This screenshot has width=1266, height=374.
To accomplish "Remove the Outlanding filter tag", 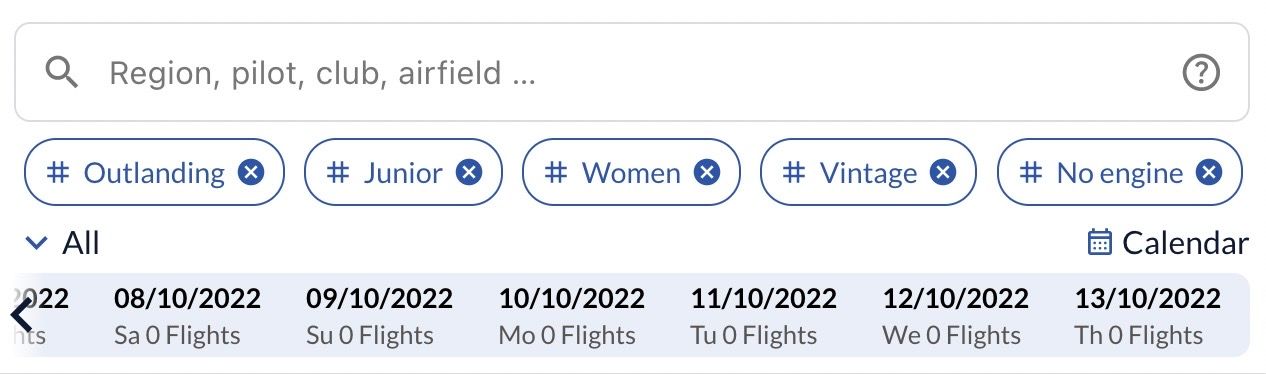I will tap(251, 173).
